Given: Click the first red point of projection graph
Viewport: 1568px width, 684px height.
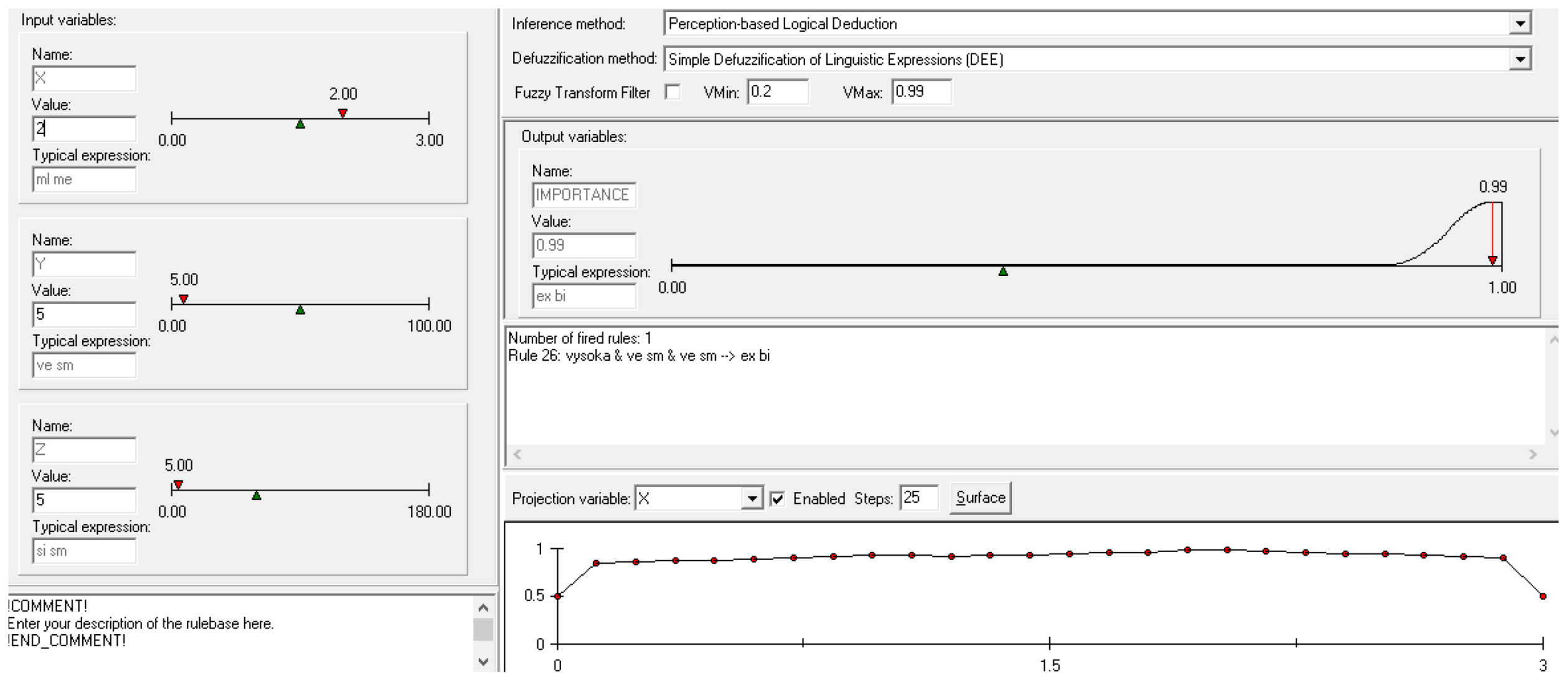Looking at the screenshot, I should click(558, 597).
